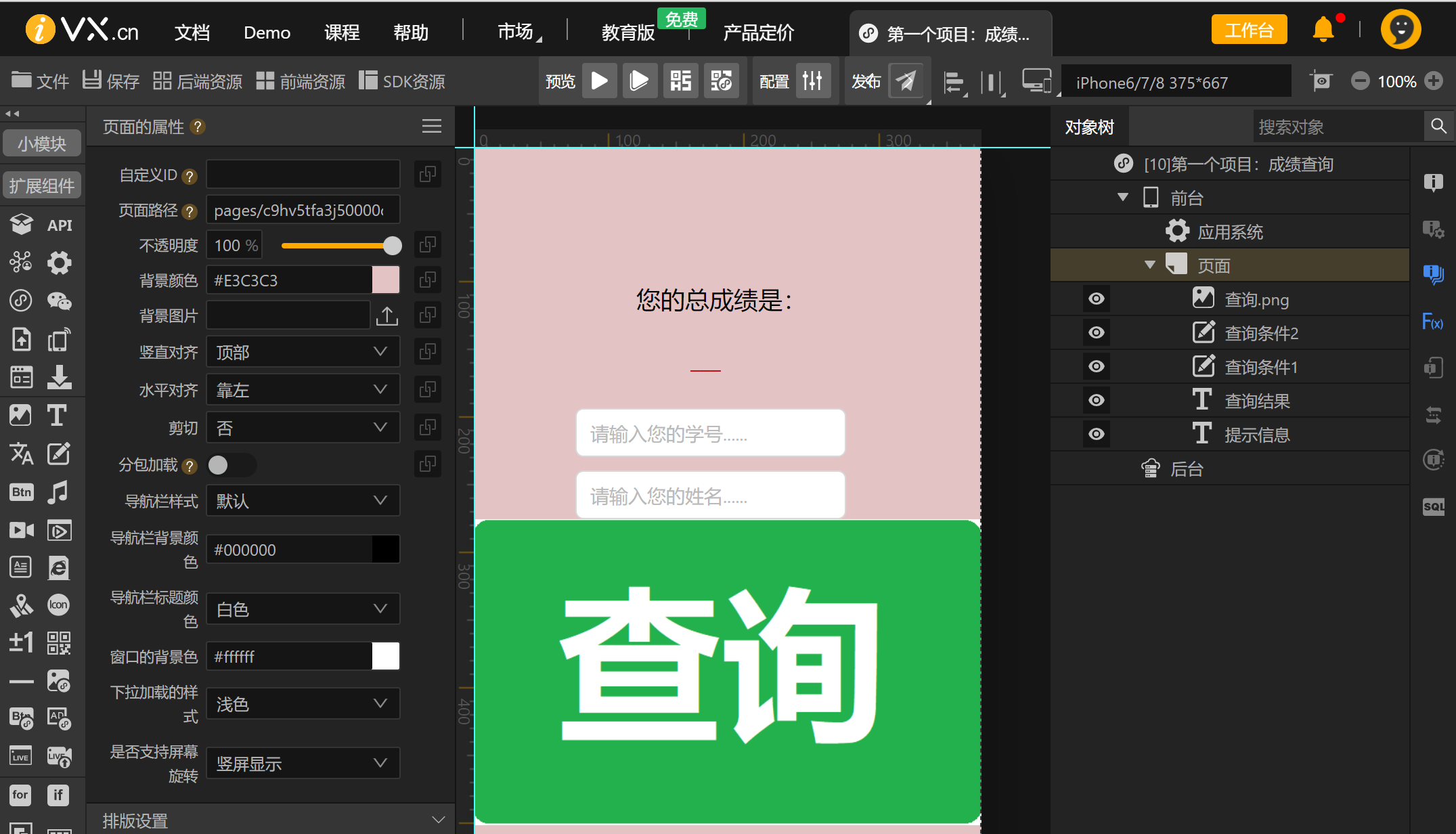Select the Btn button component

[x=21, y=492]
